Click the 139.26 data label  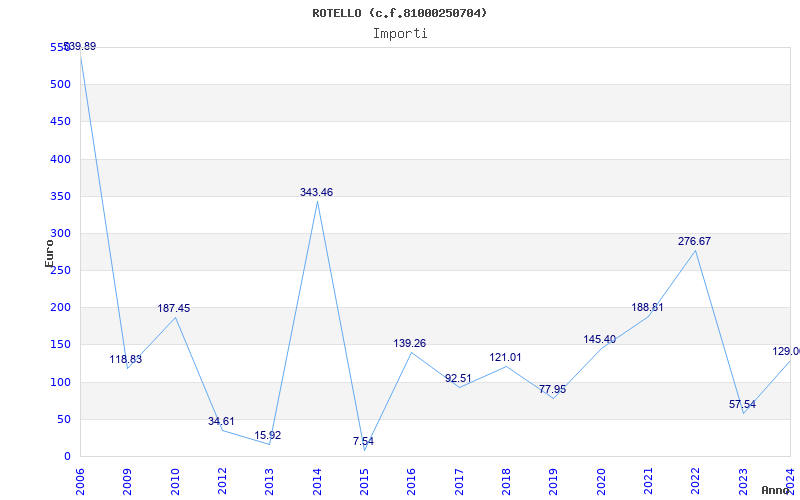tap(409, 343)
